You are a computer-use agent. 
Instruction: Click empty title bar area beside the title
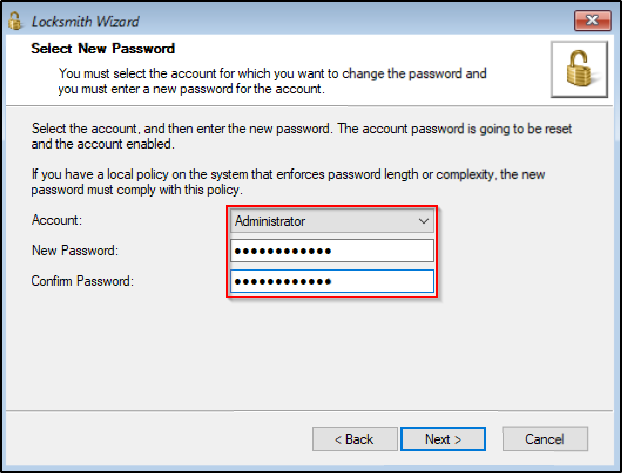[x=350, y=20]
